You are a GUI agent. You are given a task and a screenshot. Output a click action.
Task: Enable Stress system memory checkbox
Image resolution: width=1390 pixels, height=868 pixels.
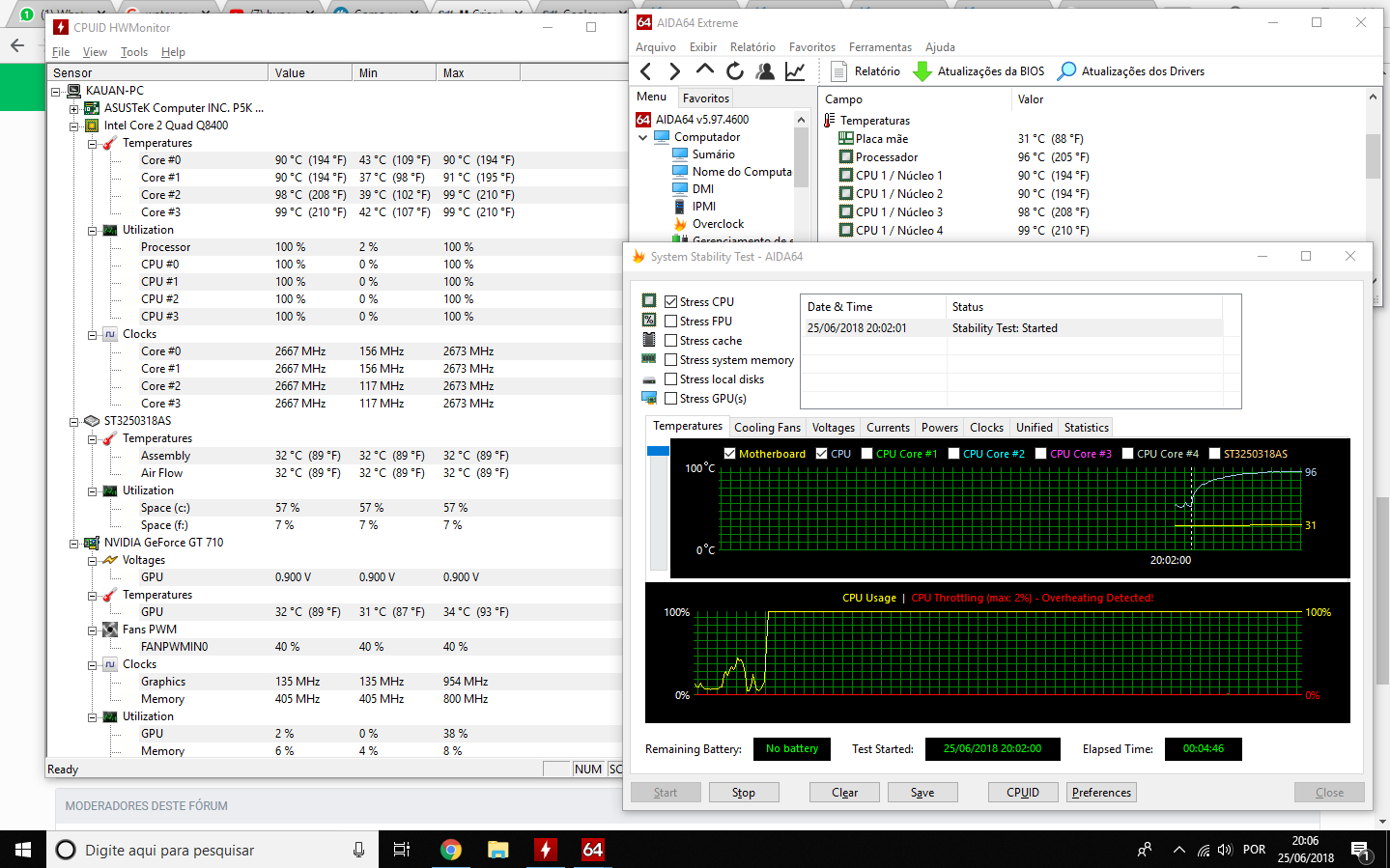pos(670,359)
